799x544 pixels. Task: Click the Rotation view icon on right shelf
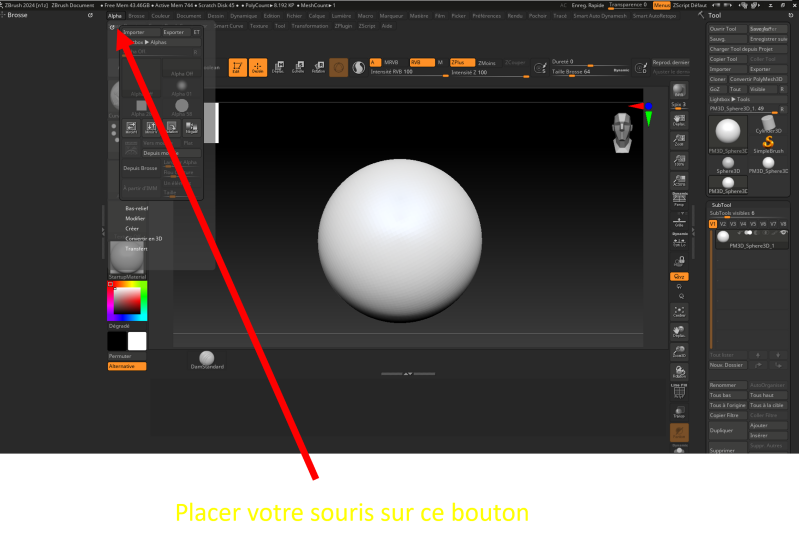tap(679, 371)
